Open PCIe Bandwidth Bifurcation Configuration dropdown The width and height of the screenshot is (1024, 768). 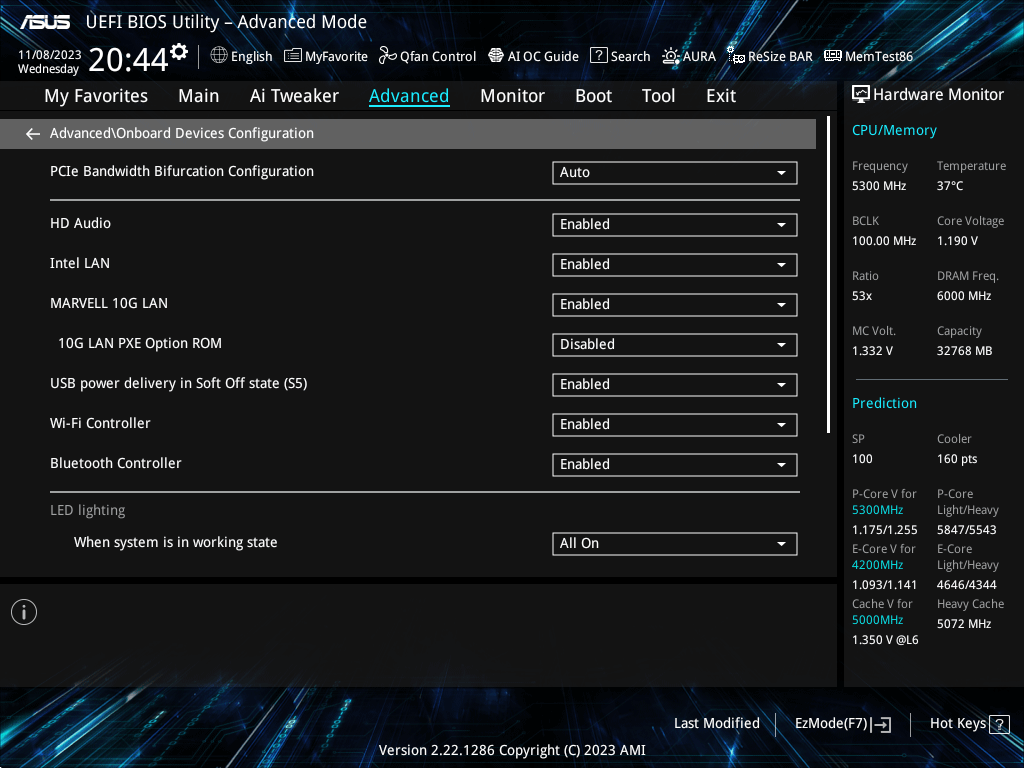click(x=675, y=172)
